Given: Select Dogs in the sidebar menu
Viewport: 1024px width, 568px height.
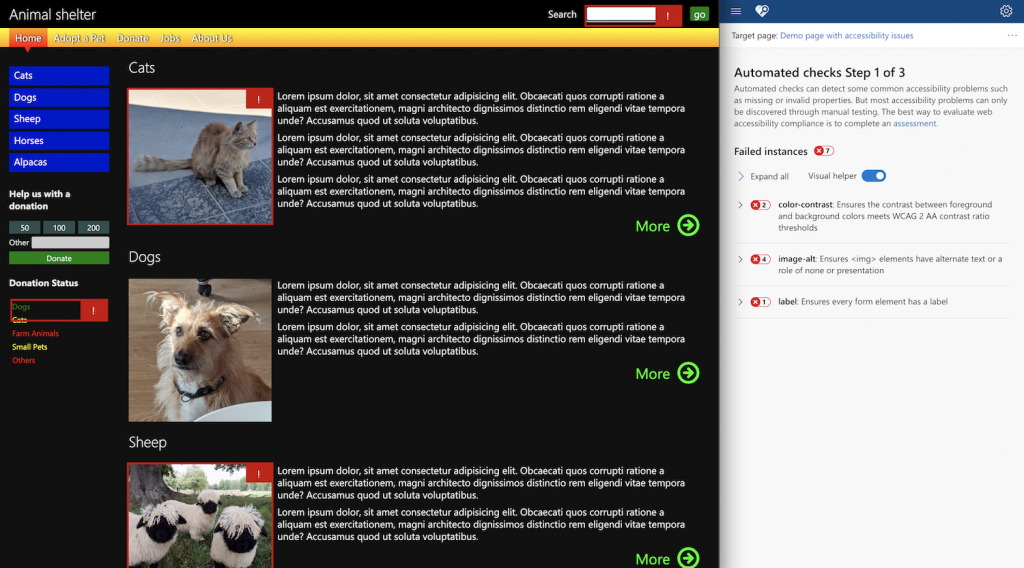Looking at the screenshot, I should coord(59,97).
